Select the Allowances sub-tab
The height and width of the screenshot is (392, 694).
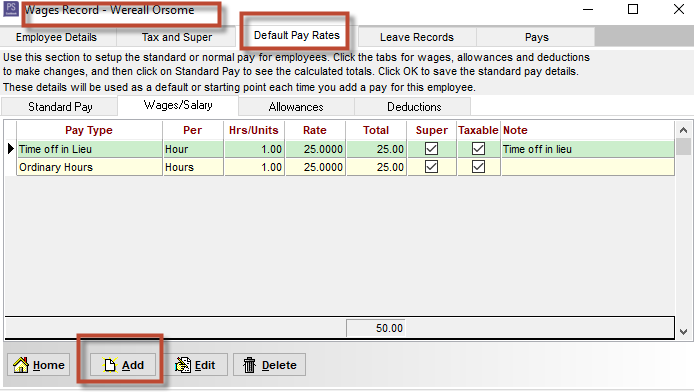(296, 107)
